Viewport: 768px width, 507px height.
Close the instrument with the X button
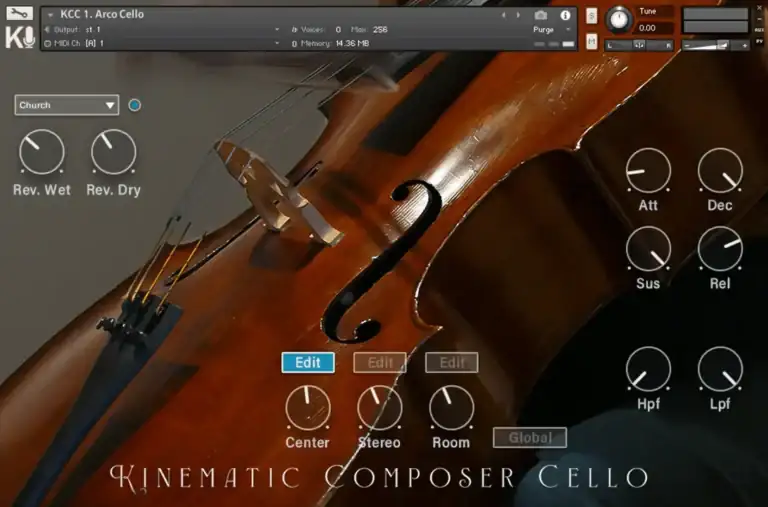[760, 8]
